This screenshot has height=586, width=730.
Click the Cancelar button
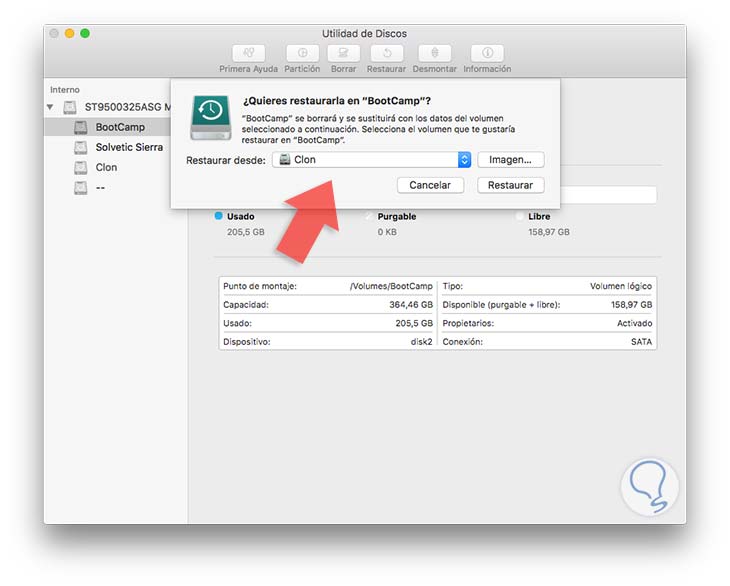click(430, 185)
